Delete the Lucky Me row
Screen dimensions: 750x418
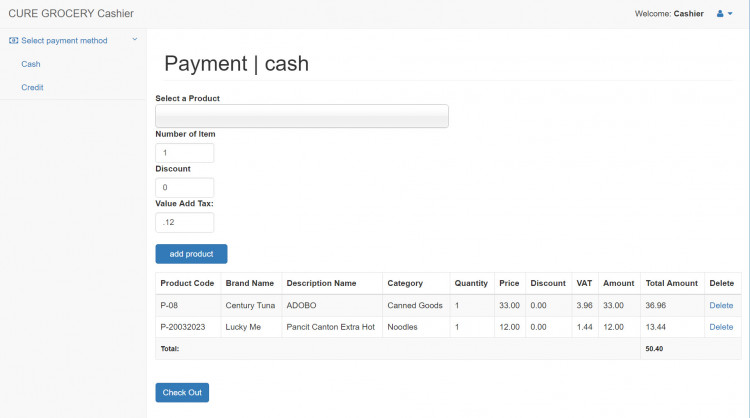(x=721, y=327)
